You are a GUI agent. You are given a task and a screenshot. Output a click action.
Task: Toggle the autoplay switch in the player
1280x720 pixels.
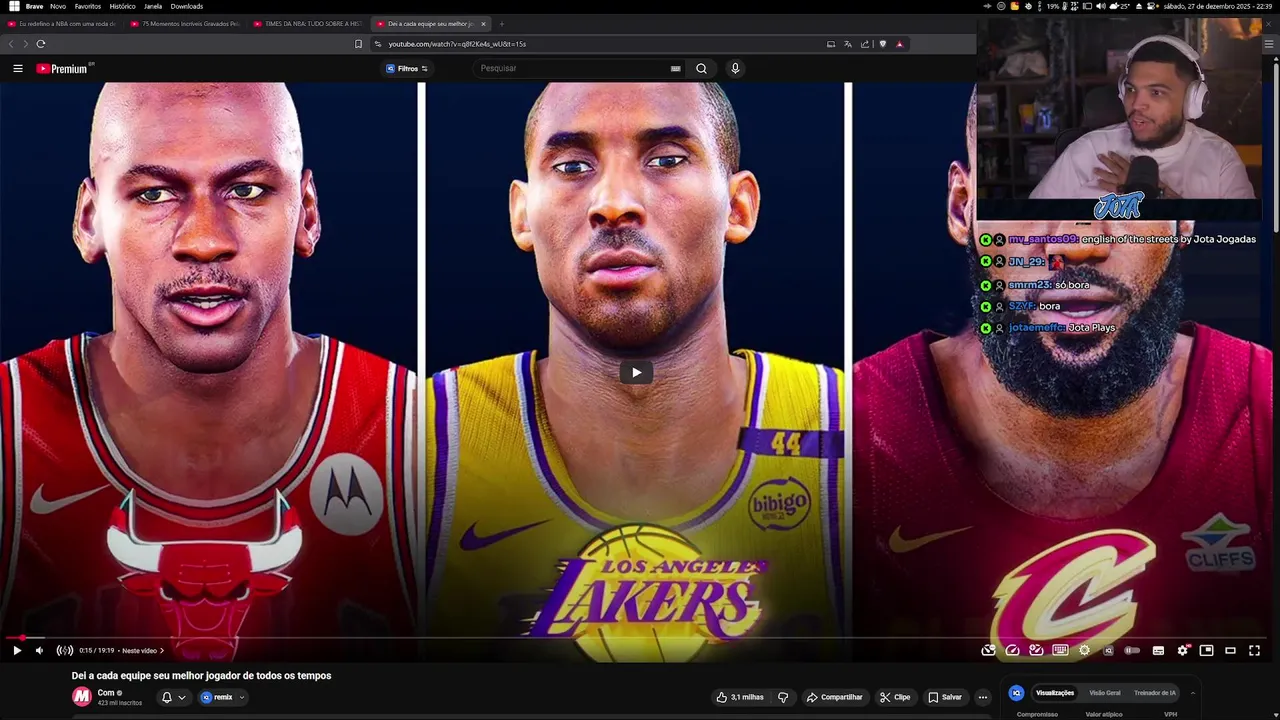coord(1132,650)
